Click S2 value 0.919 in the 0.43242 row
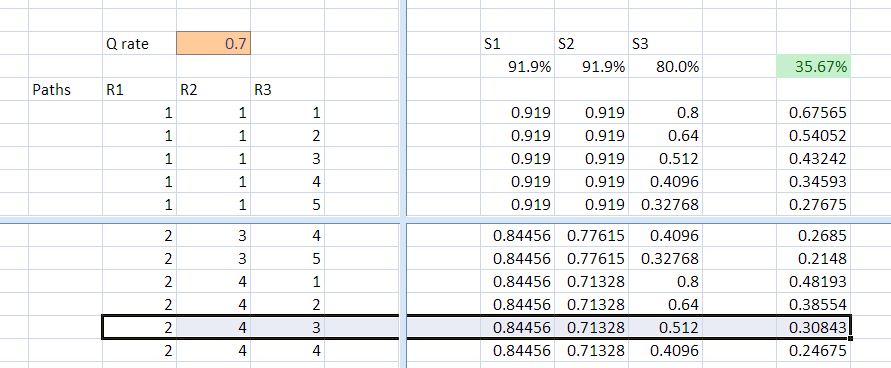891x368 pixels. point(592,159)
